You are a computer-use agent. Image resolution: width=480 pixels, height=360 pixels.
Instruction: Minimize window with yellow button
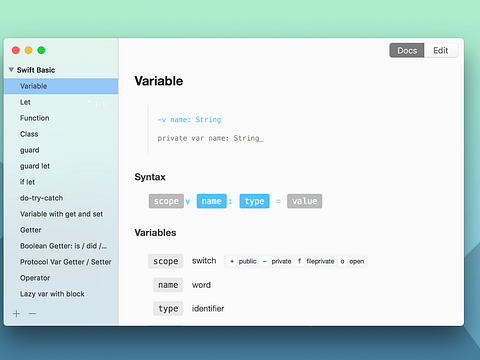point(29,50)
